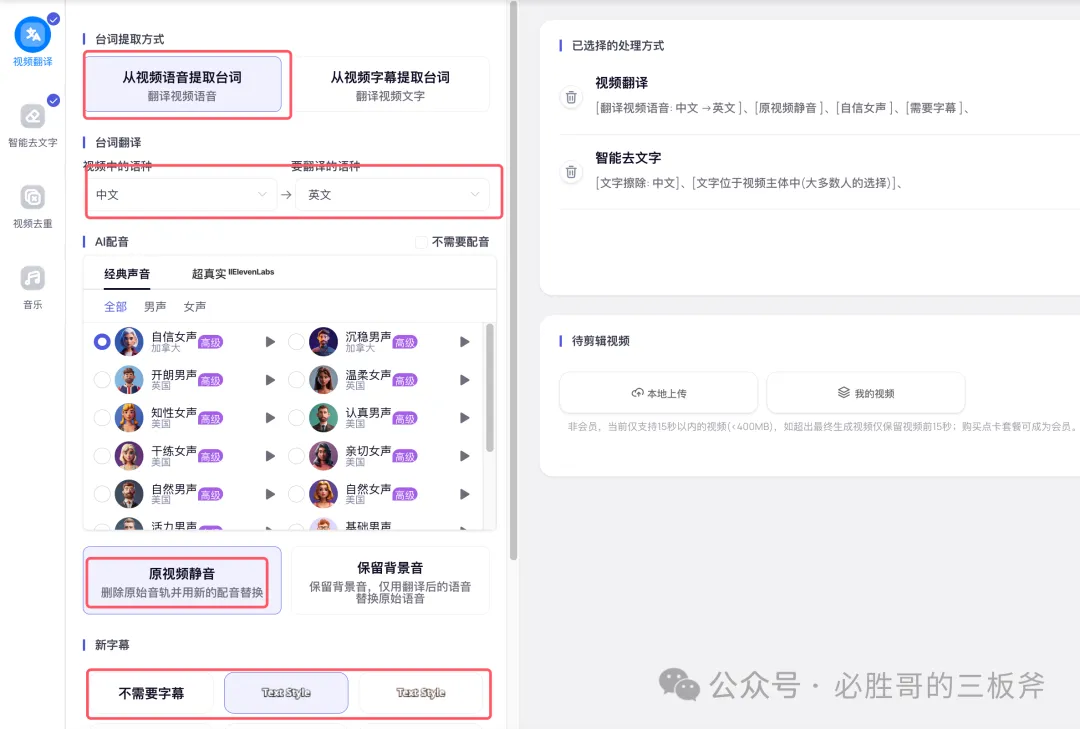
Task: Select the 亲切女声 radio button
Action: (296, 455)
